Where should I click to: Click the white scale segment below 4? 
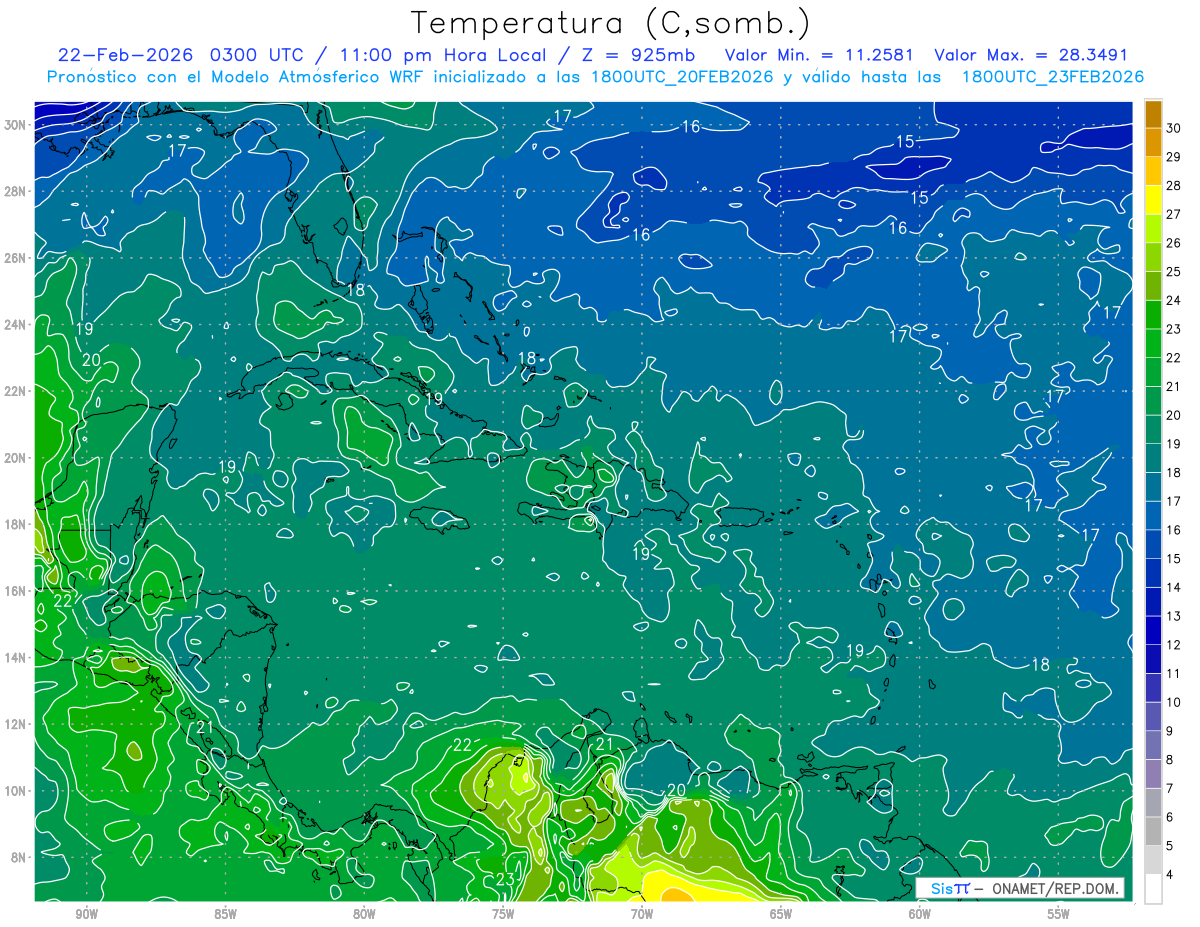[1154, 889]
